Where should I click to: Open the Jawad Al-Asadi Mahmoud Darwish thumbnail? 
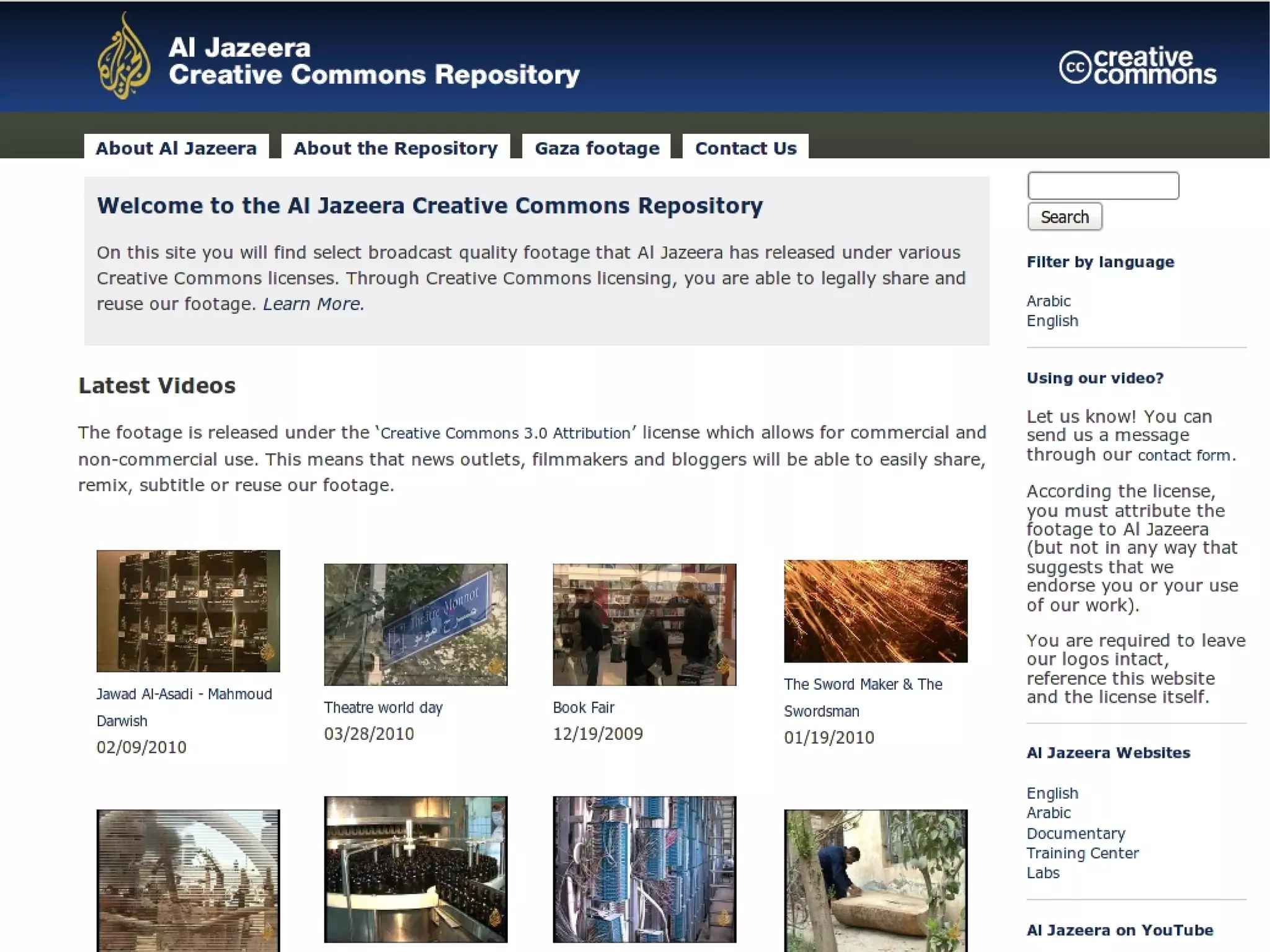(188, 610)
